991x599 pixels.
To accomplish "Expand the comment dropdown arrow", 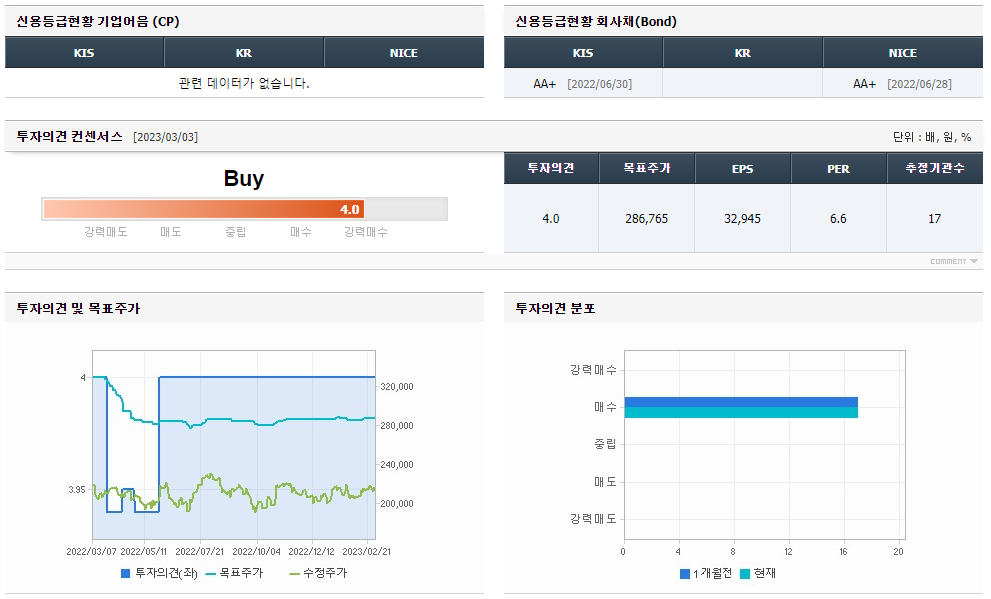I will (974, 261).
